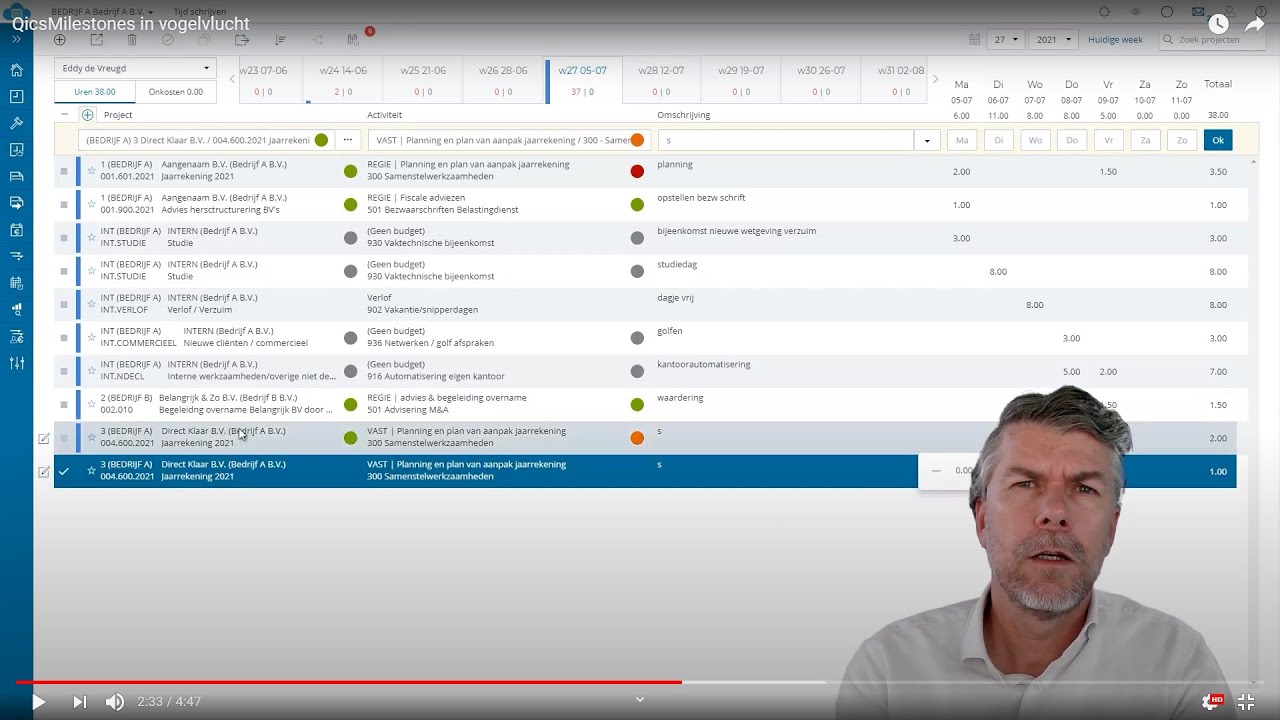Click YouTube Share arrow icon
The height and width of the screenshot is (720, 1280).
(1255, 24)
